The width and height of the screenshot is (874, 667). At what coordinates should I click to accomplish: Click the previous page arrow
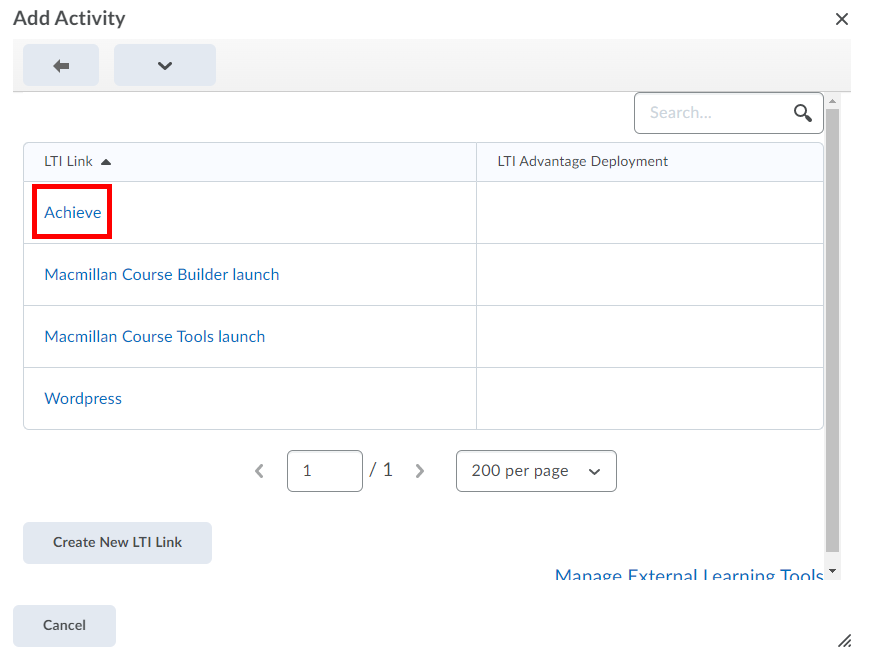[x=258, y=470]
